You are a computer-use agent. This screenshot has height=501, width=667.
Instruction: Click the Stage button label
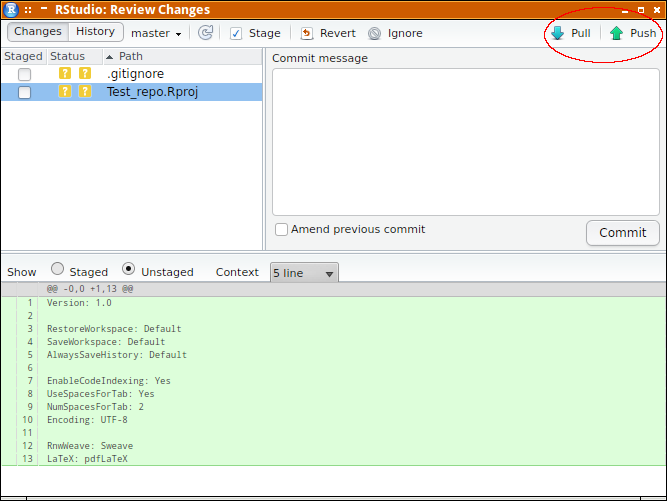click(x=265, y=33)
